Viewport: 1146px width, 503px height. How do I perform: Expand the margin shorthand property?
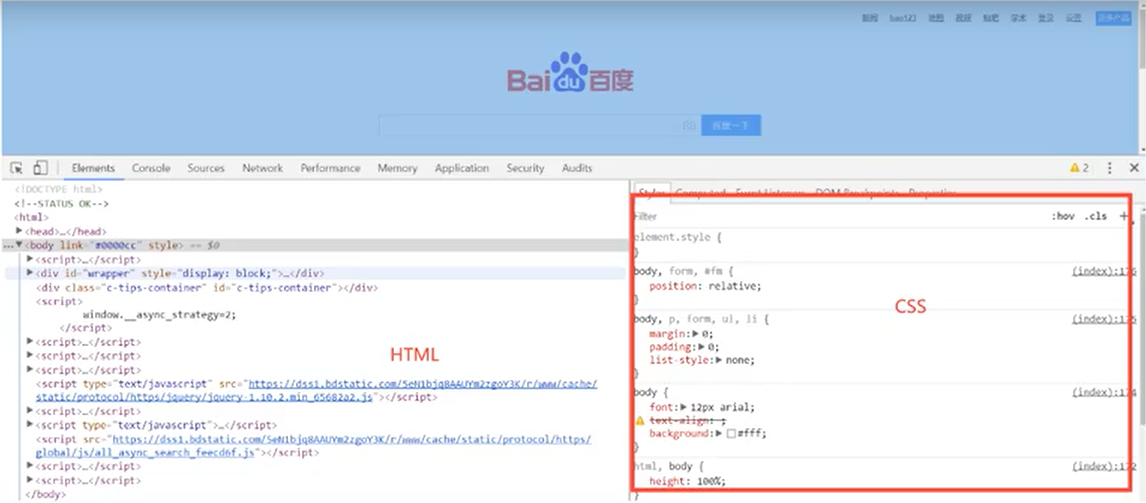coord(696,333)
